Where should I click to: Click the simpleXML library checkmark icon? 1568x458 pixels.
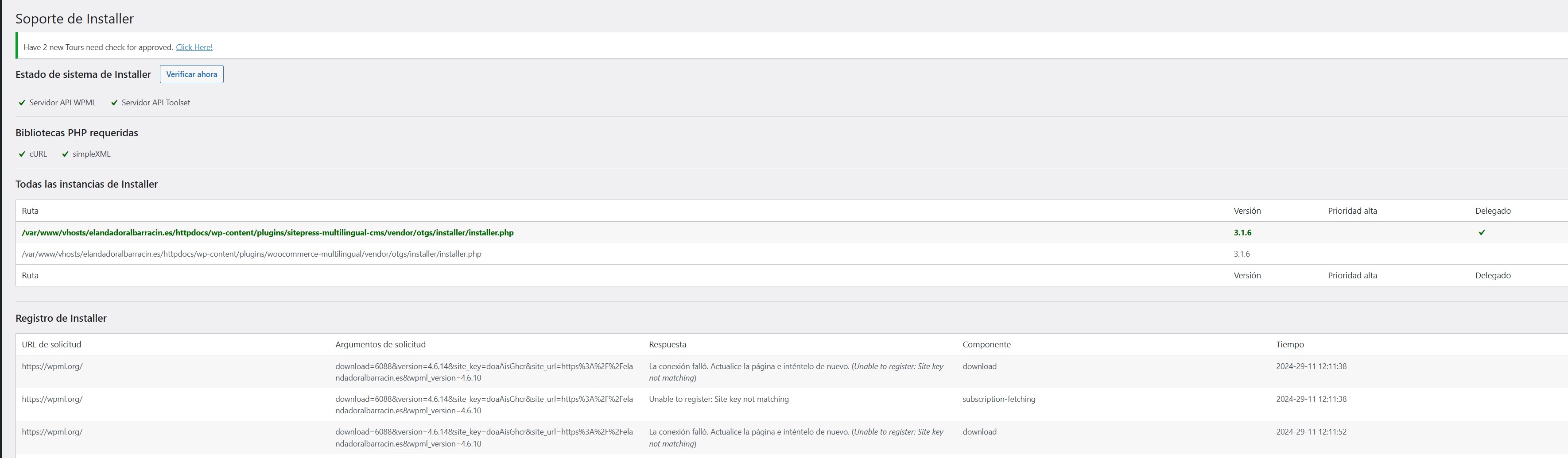(x=65, y=154)
